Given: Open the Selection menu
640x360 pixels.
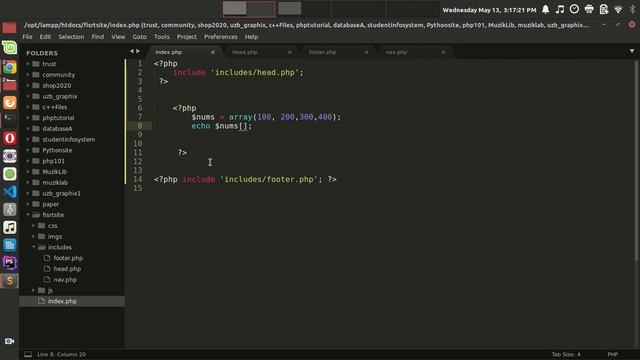Looking at the screenshot, I should (x=71, y=37).
